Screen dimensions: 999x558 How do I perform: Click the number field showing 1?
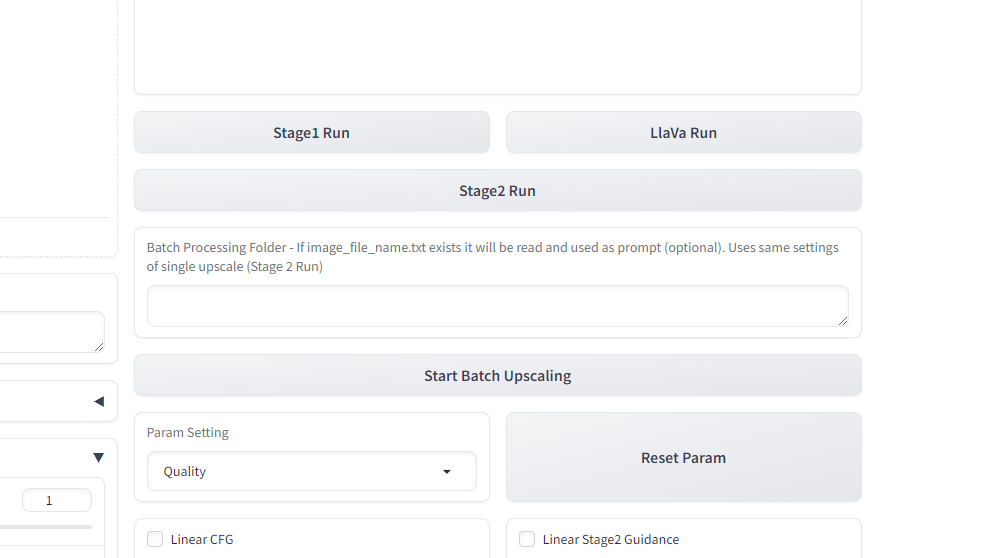56,501
